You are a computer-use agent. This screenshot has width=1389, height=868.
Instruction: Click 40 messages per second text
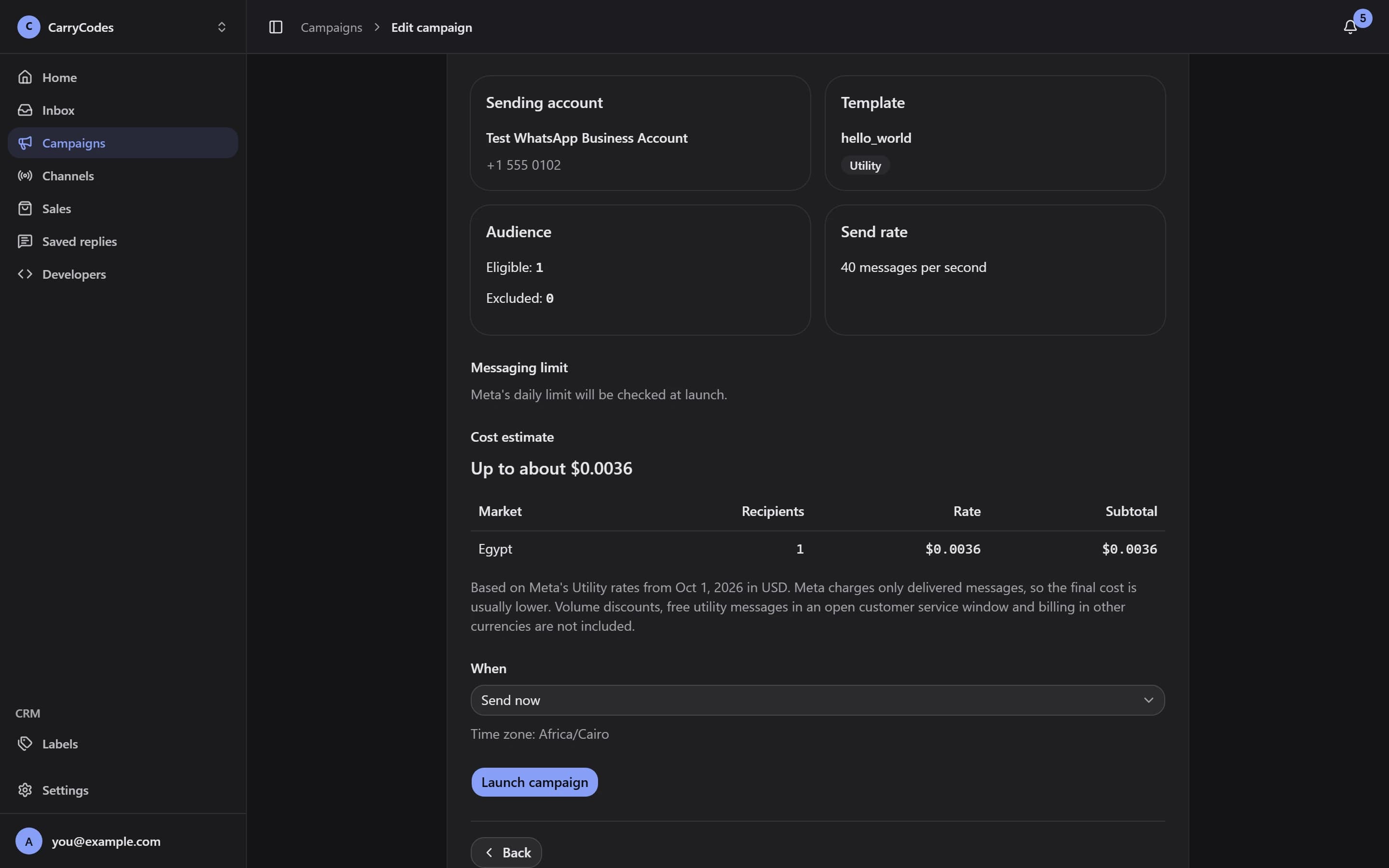pyautogui.click(x=913, y=267)
